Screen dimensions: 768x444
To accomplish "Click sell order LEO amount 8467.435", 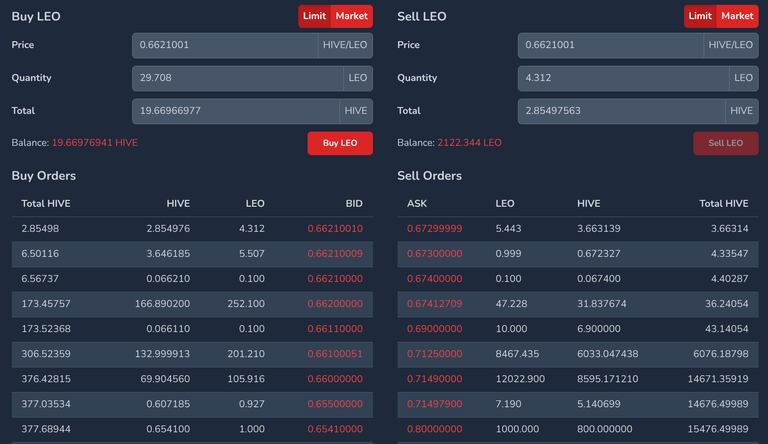I will click(517, 353).
